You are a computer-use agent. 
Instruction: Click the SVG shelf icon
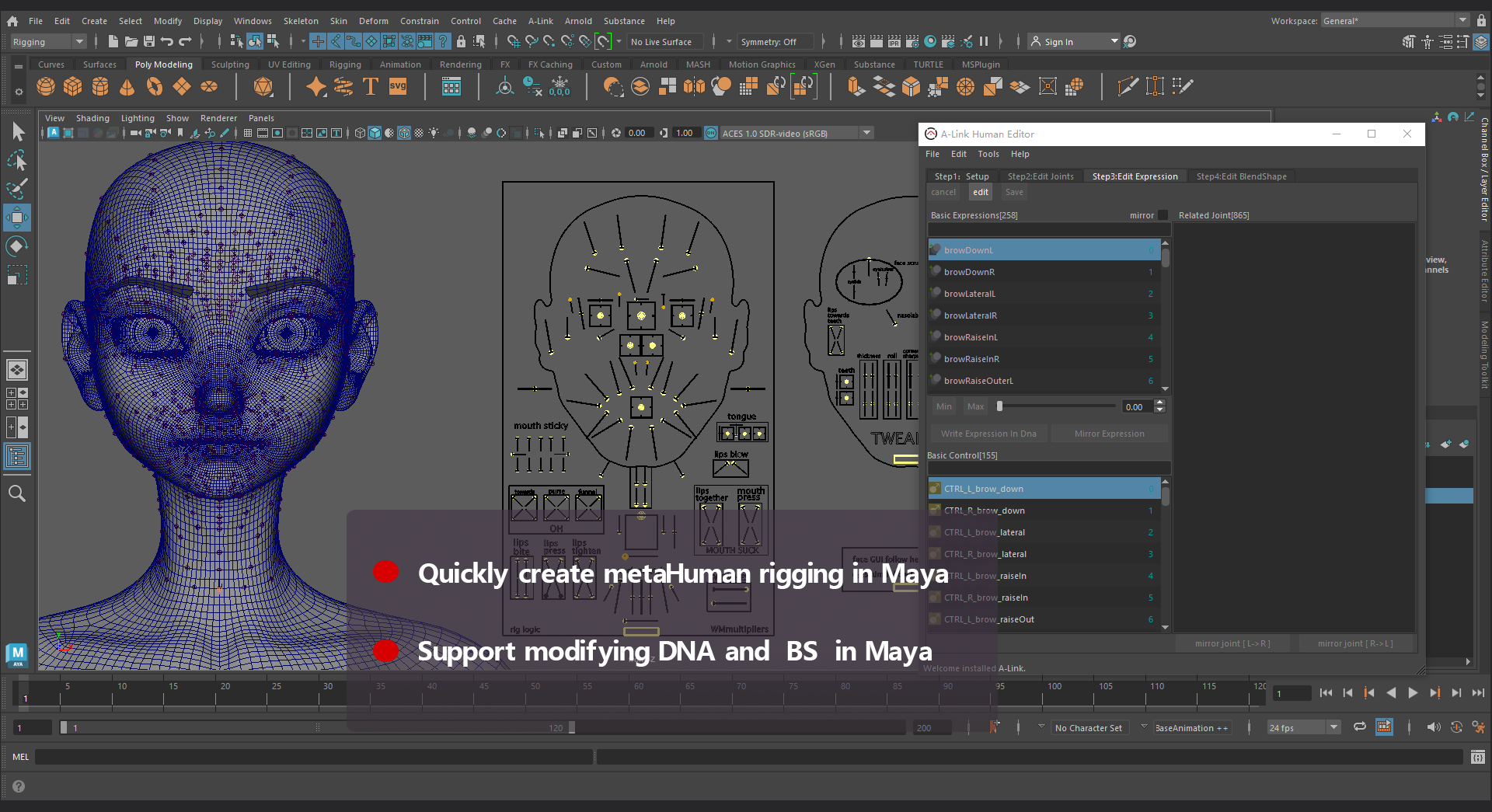(x=398, y=87)
